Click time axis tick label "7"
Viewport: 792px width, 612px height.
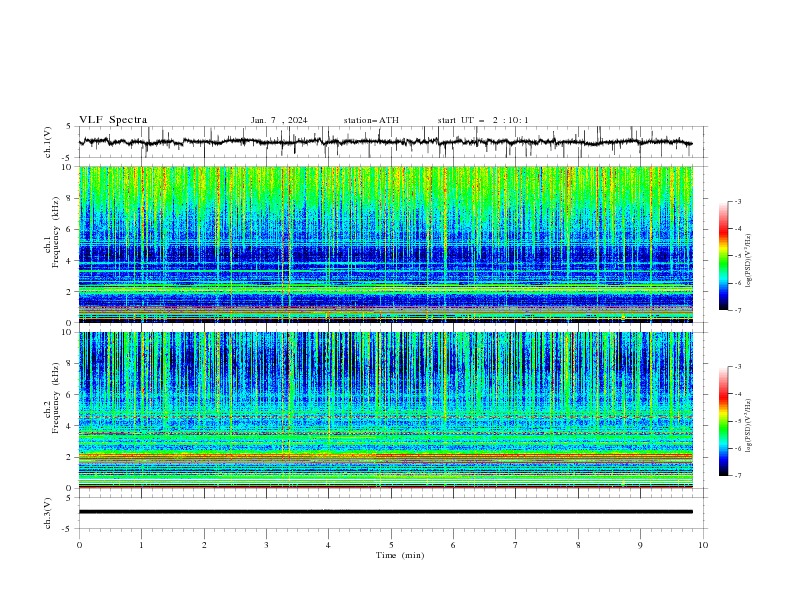516,545
